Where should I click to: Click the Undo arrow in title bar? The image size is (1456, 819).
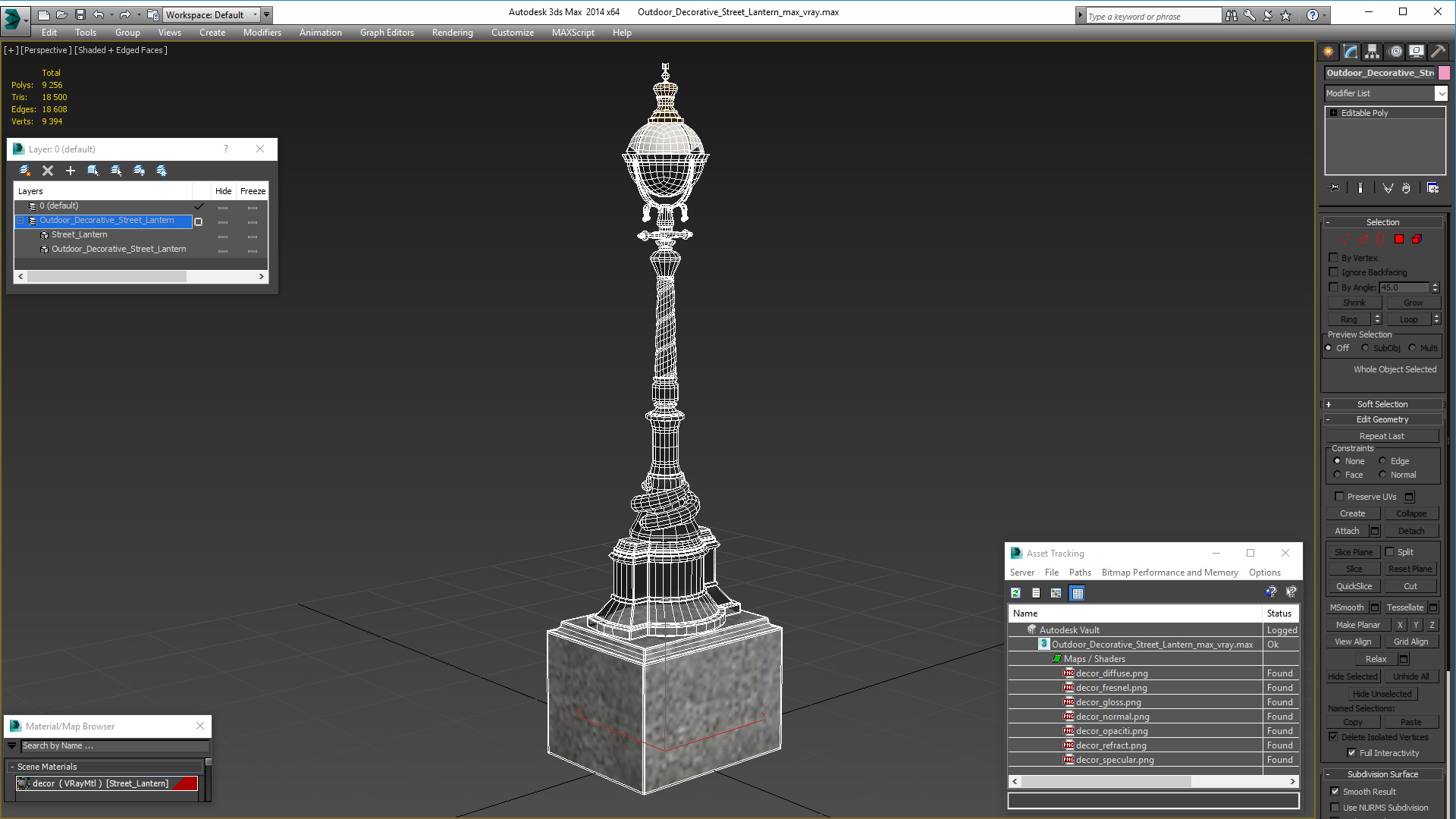pyautogui.click(x=98, y=14)
